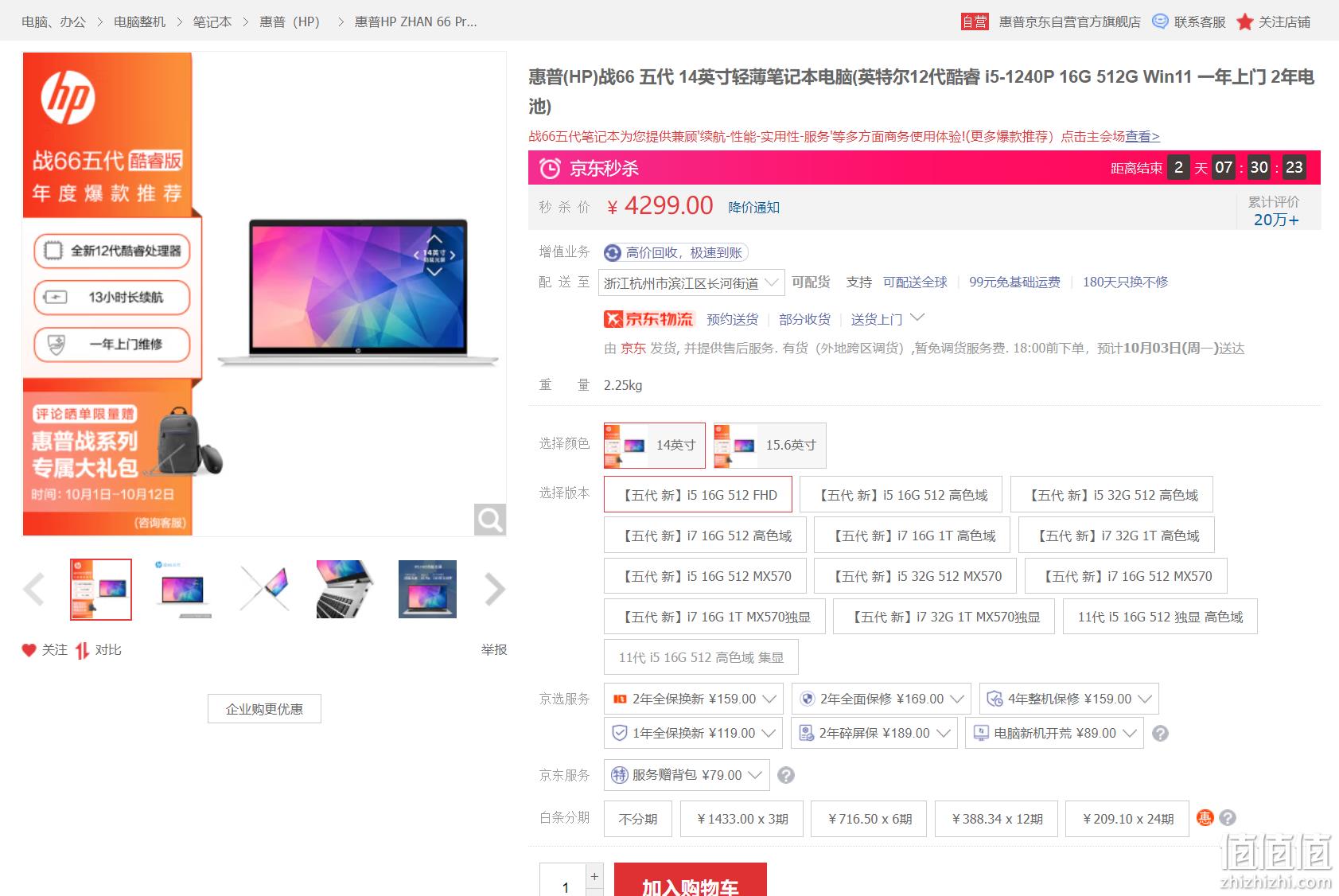Increase quantity with plus button
The image size is (1339, 896).
click(x=594, y=876)
